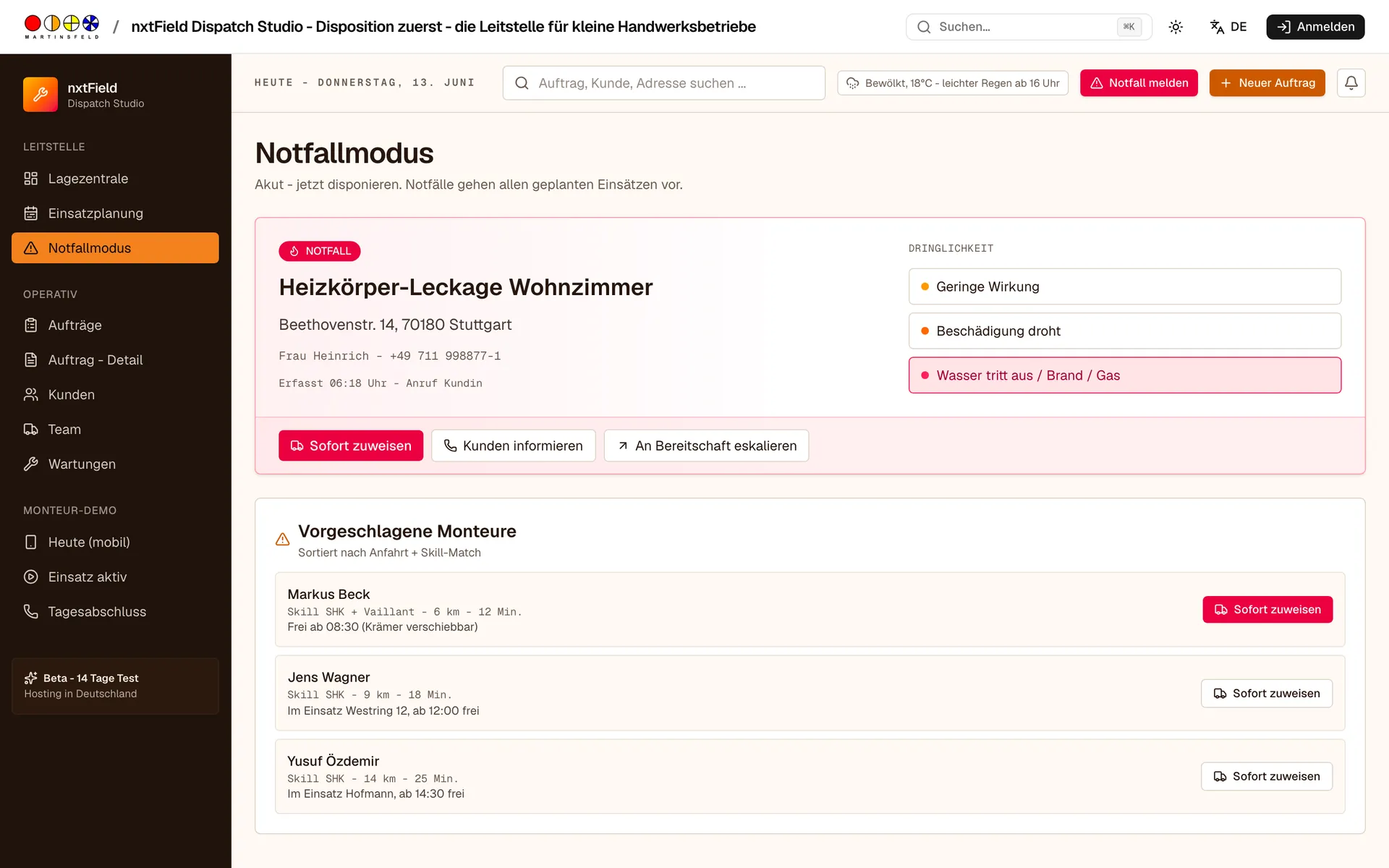Image resolution: width=1389 pixels, height=868 pixels.
Task: Click contact line Frau Heinrich phone number
Action: (390, 356)
